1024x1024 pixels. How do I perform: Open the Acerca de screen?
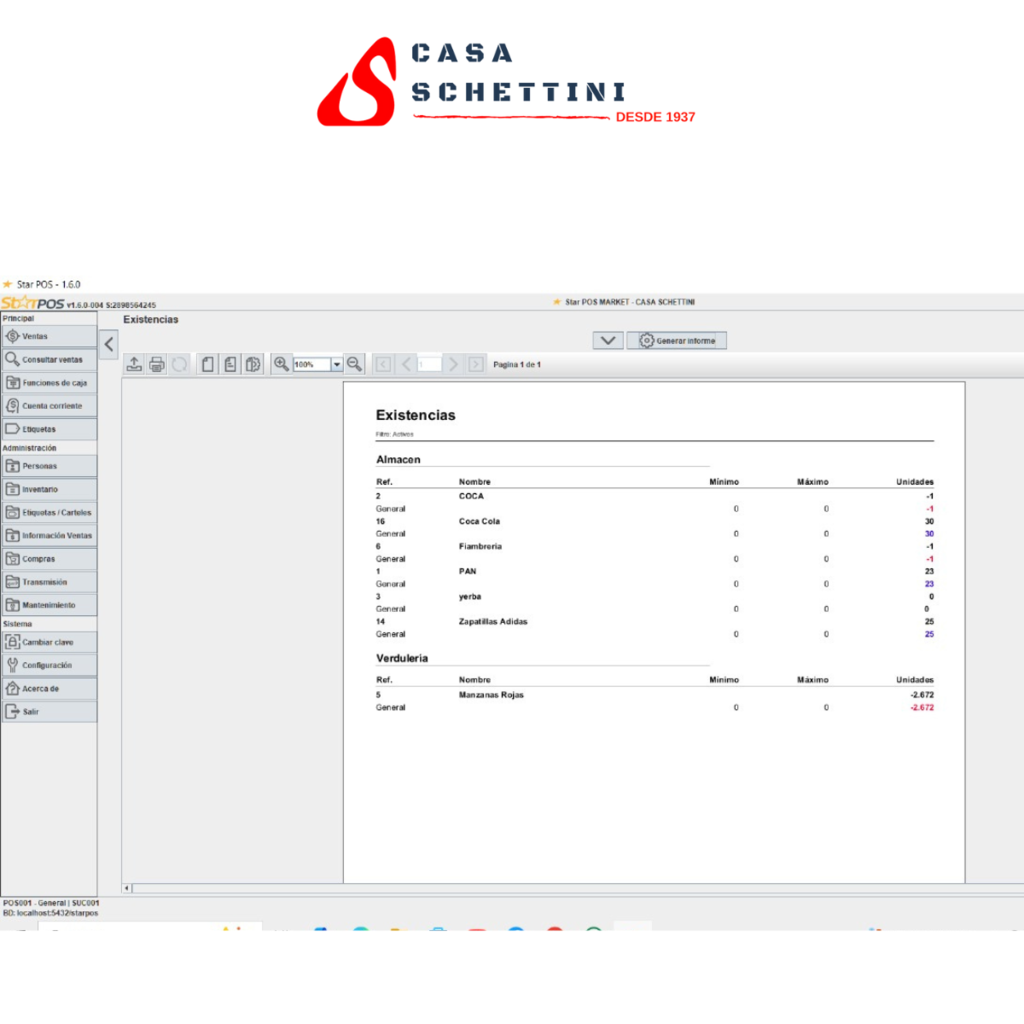pos(49,688)
